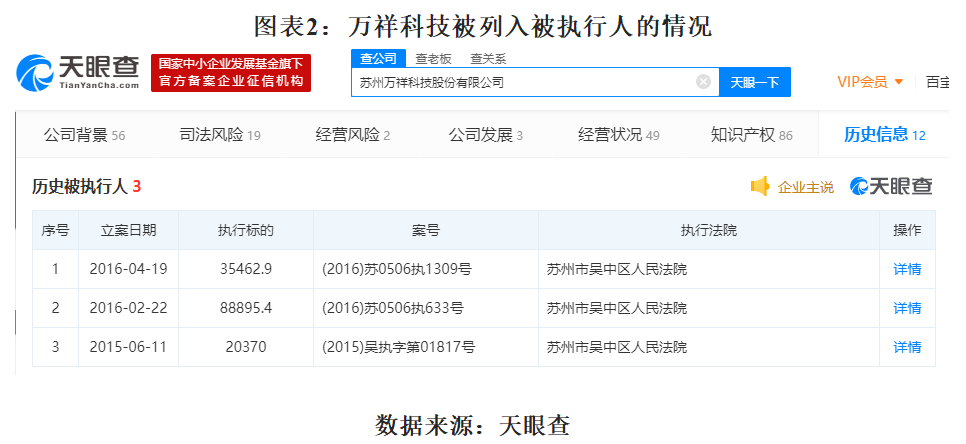Image resolution: width=966 pixels, height=444 pixels.
Task: Click case number (2016)苏0506执1309号
Action: (397, 269)
